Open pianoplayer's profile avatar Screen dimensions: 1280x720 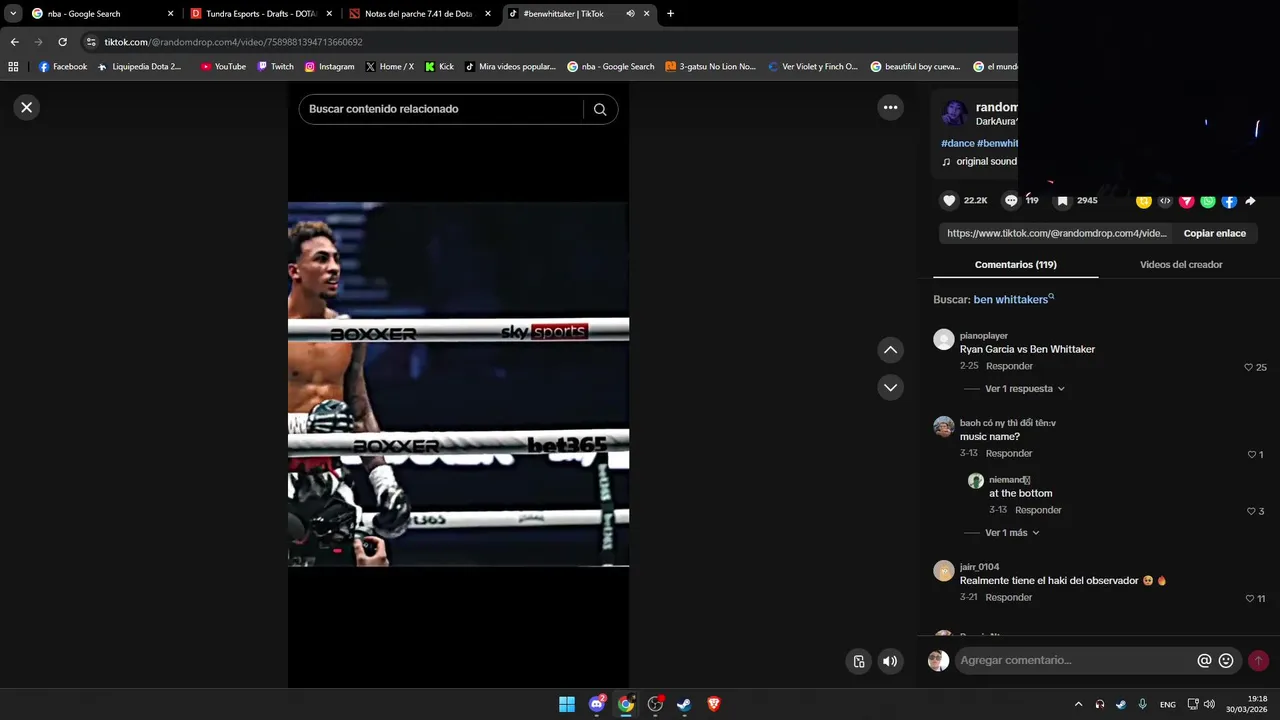(944, 339)
